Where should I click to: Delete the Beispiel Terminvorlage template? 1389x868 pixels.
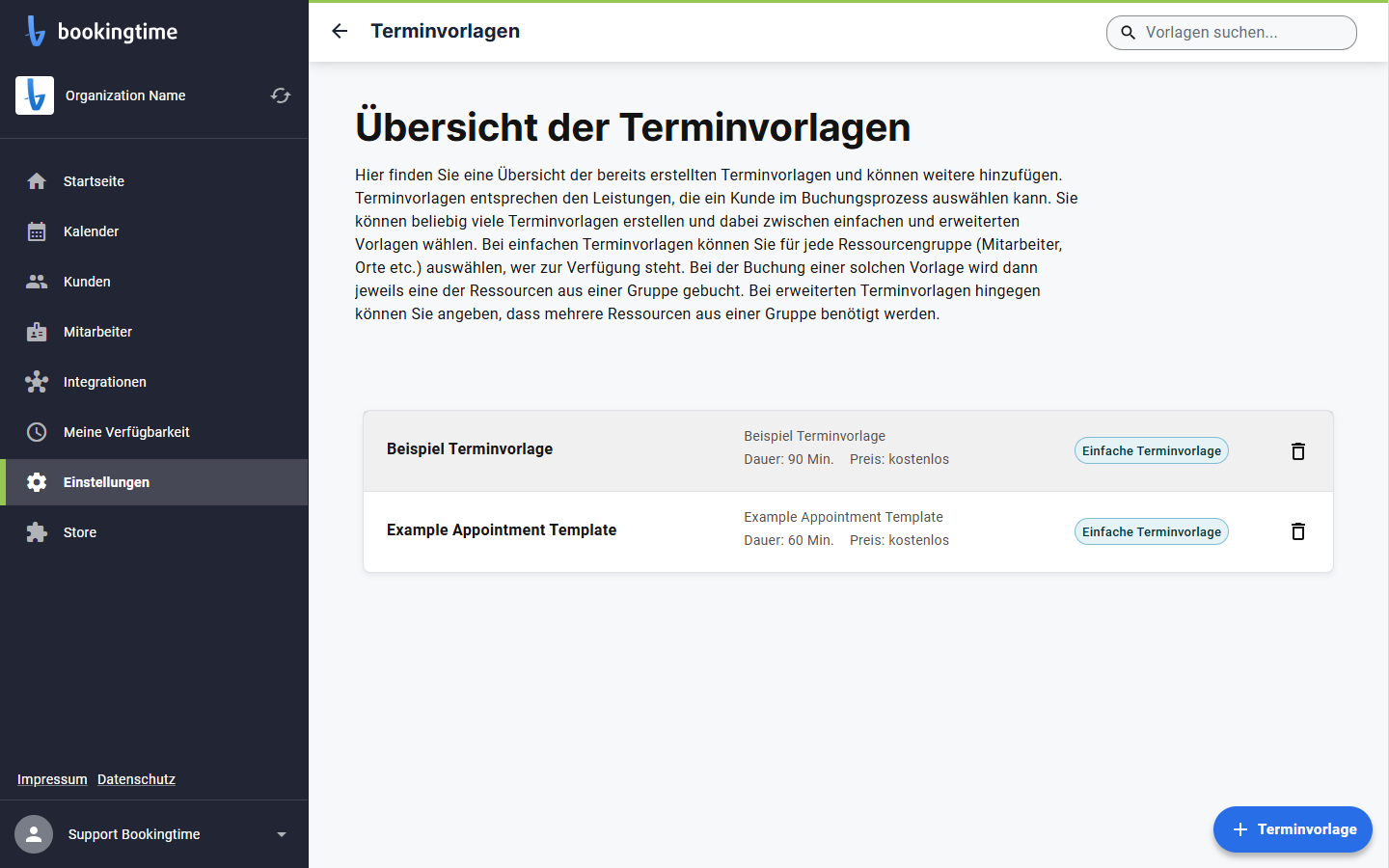[x=1298, y=451]
